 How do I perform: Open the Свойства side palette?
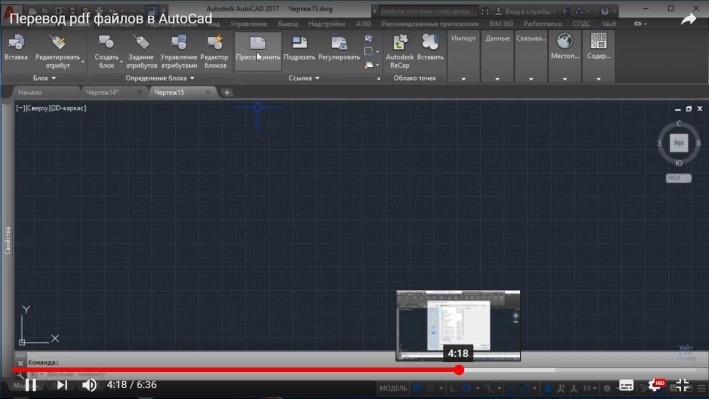(7, 240)
